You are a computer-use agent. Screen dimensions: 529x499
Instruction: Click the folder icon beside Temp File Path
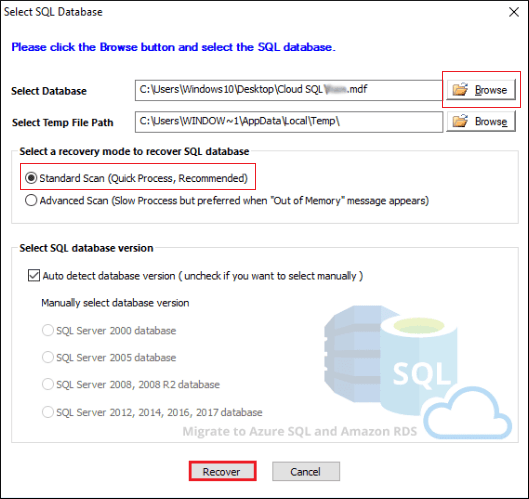[460, 121]
